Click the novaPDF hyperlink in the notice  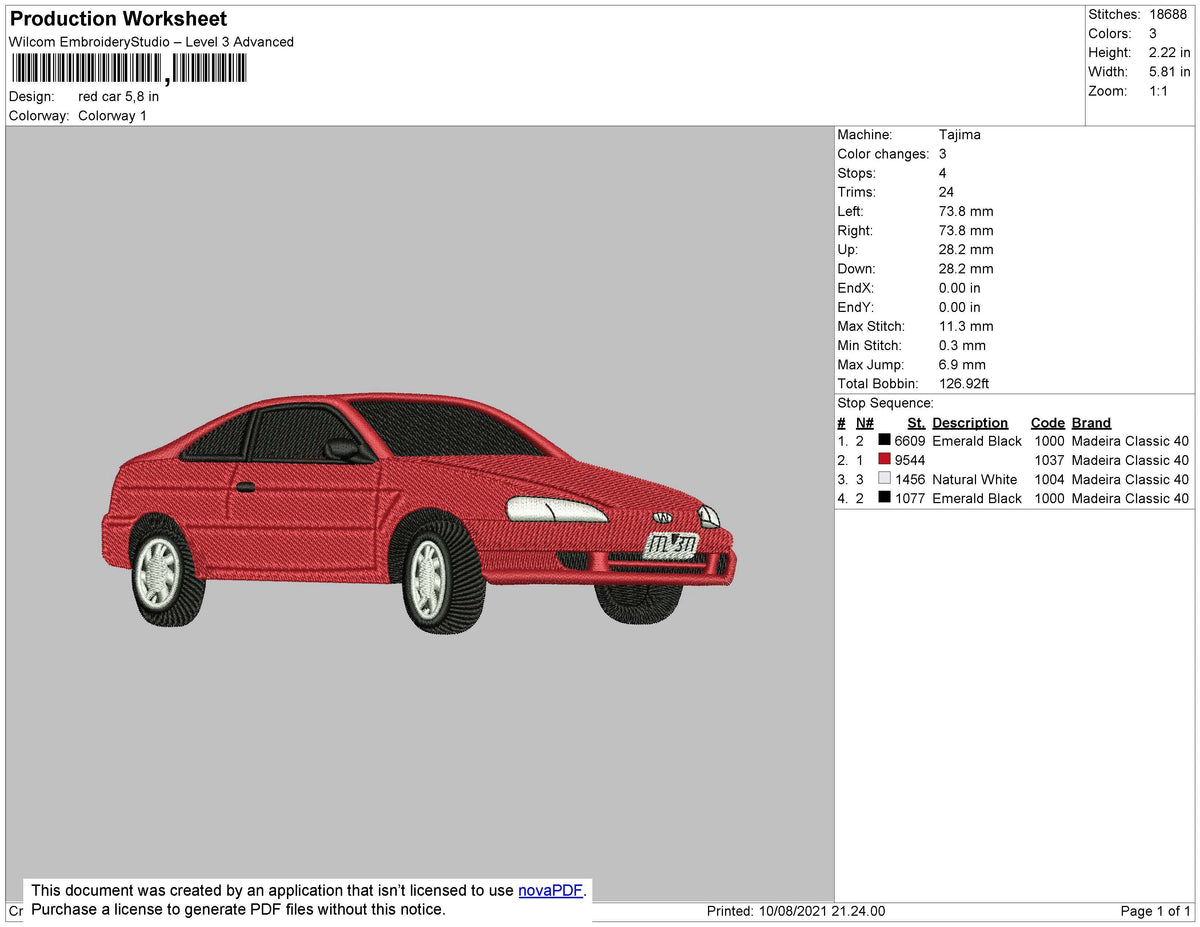[x=550, y=890]
